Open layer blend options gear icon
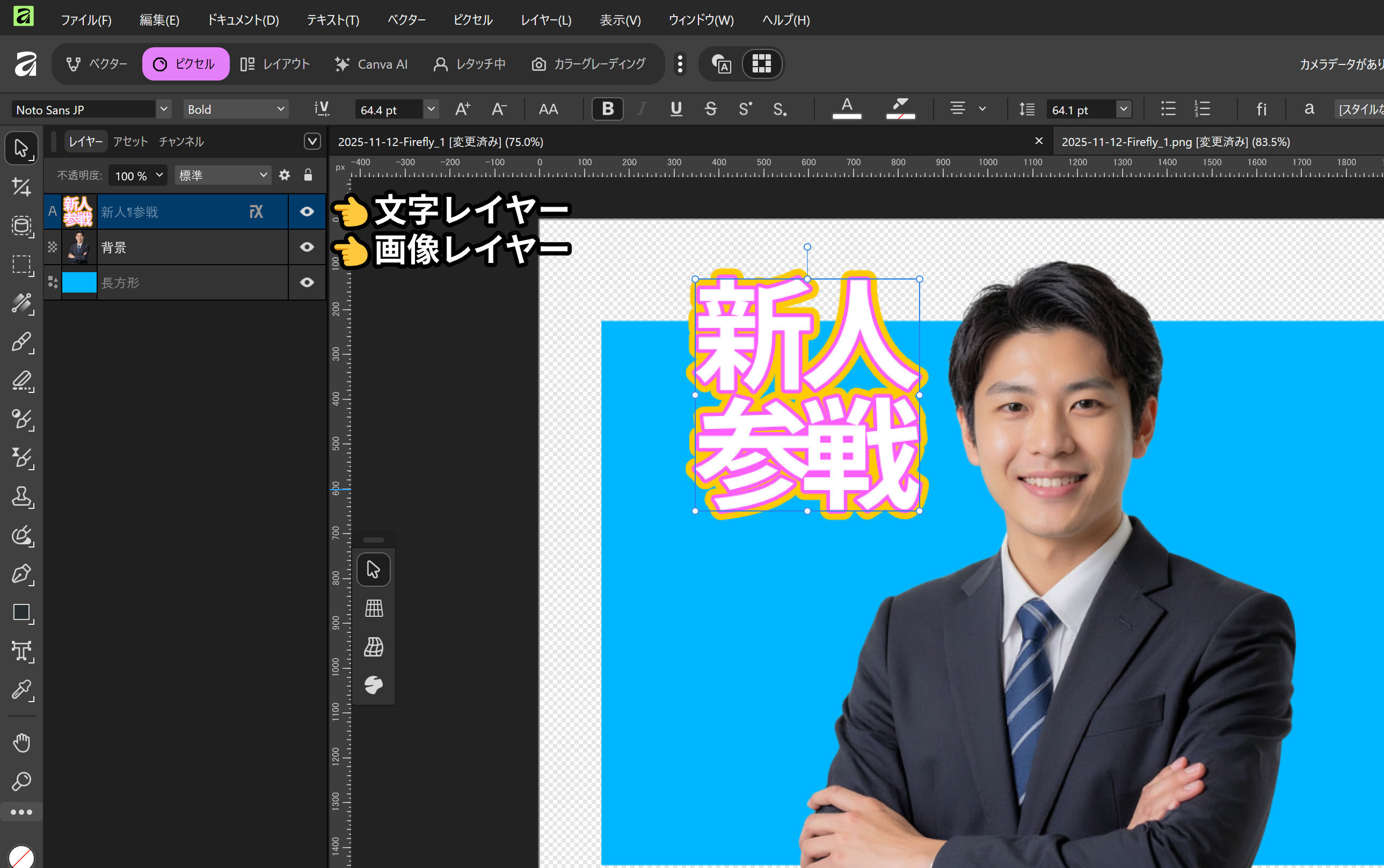Screen dimensions: 1384x868 [284, 175]
